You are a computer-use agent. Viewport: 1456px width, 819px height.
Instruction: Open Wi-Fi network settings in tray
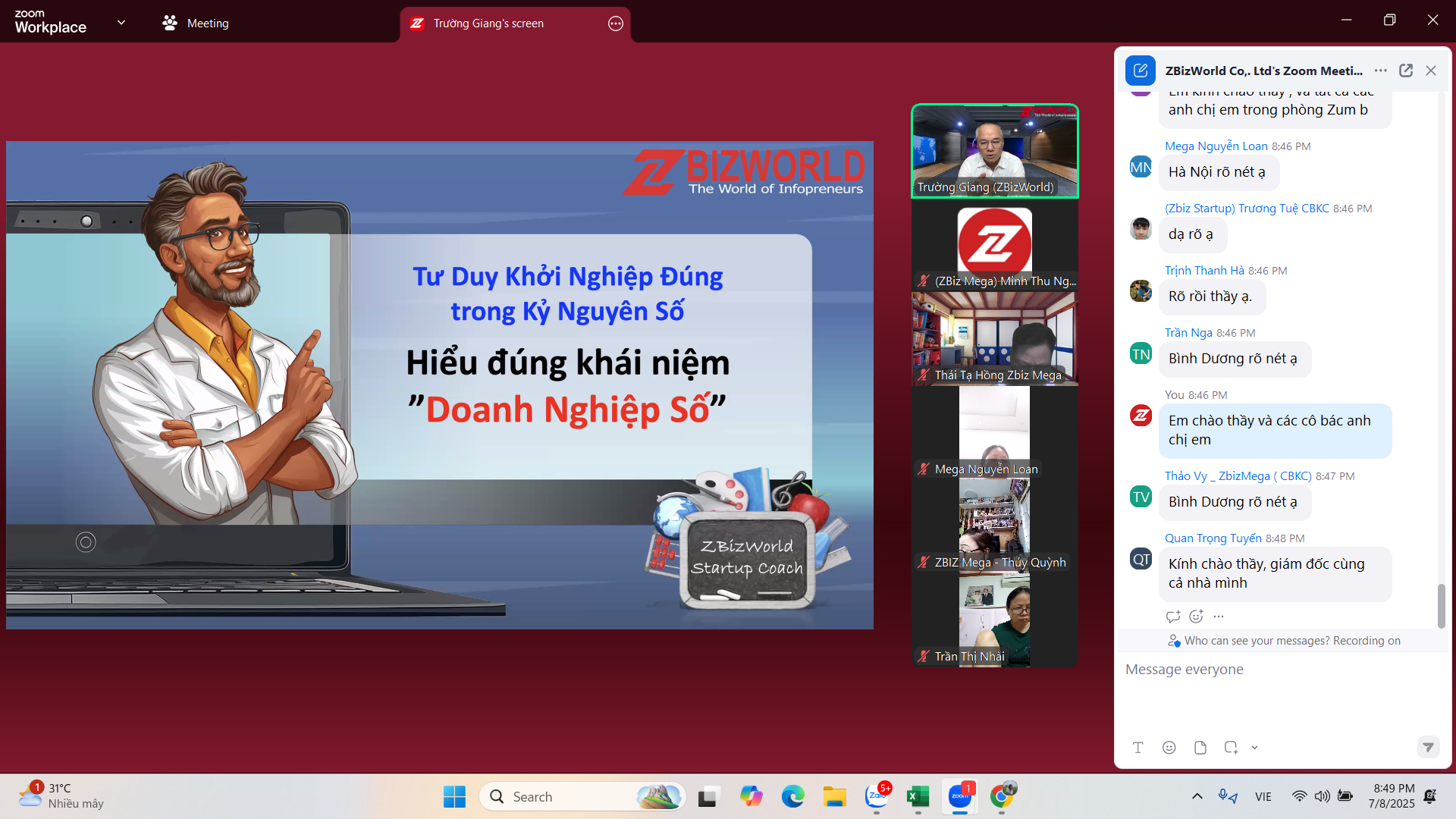1299,796
